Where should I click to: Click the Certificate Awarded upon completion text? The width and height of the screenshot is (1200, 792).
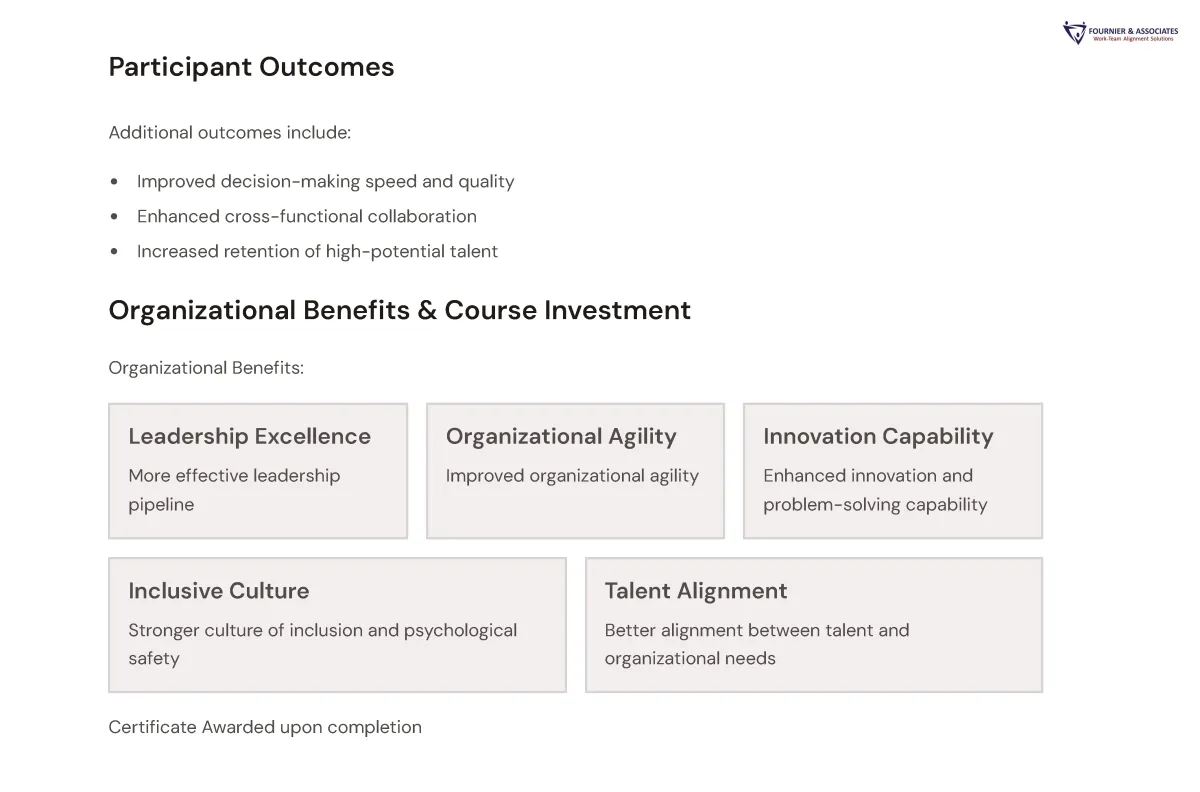[265, 727]
